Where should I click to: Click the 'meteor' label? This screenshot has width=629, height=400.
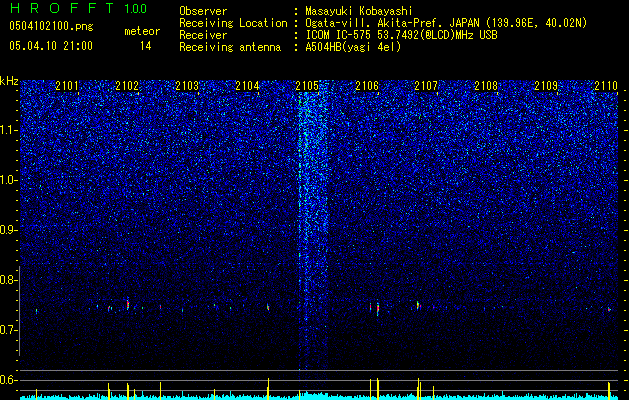(x=142, y=31)
